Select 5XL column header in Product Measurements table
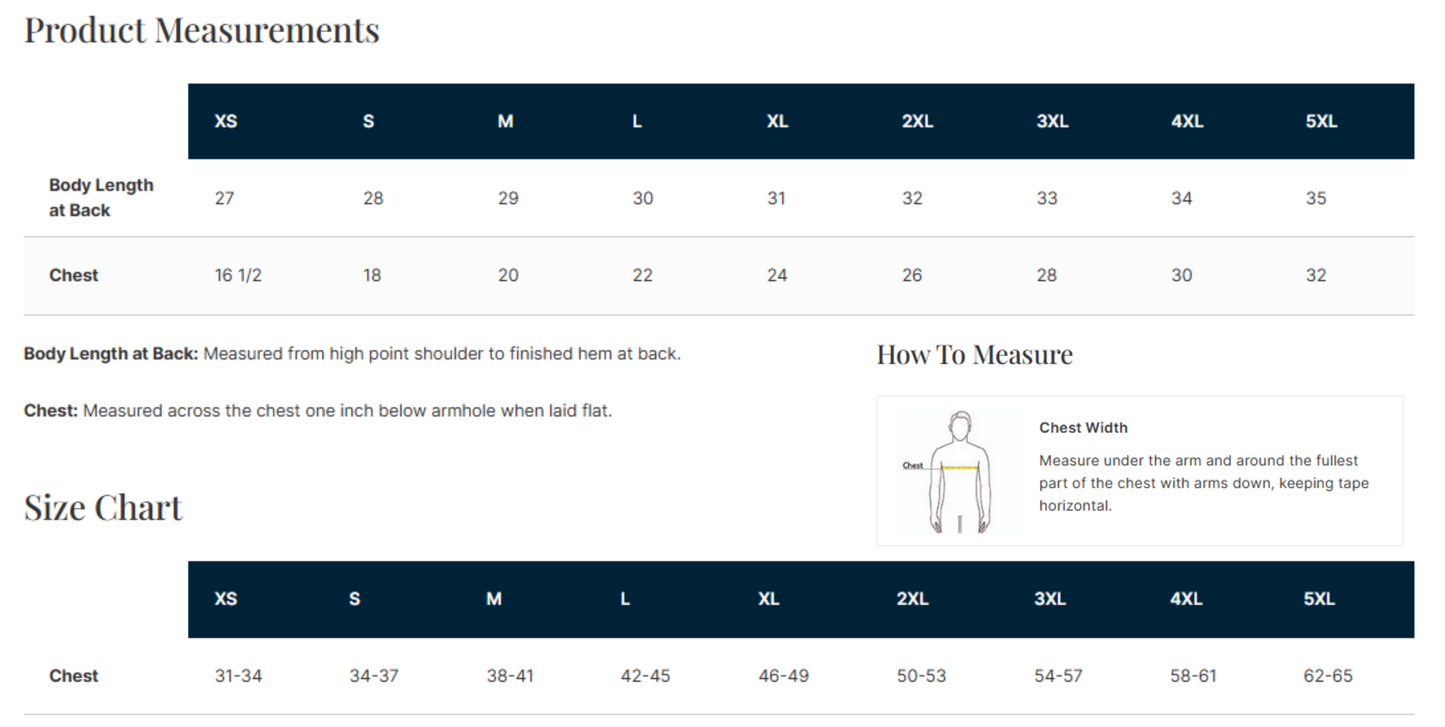Viewport: 1445px width, 727px height. point(1321,122)
